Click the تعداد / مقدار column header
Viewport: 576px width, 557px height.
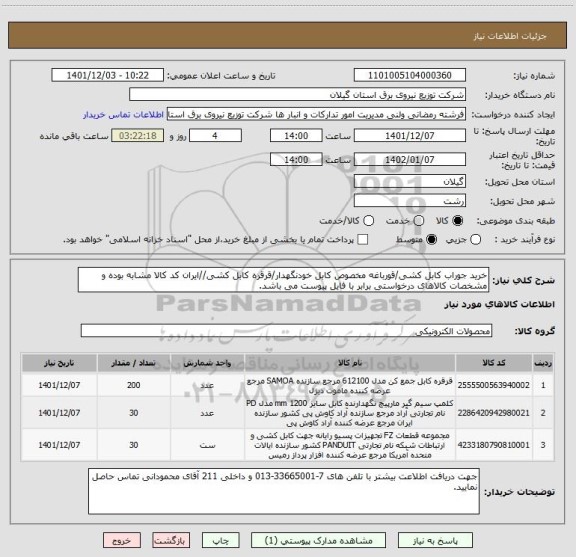point(134,363)
